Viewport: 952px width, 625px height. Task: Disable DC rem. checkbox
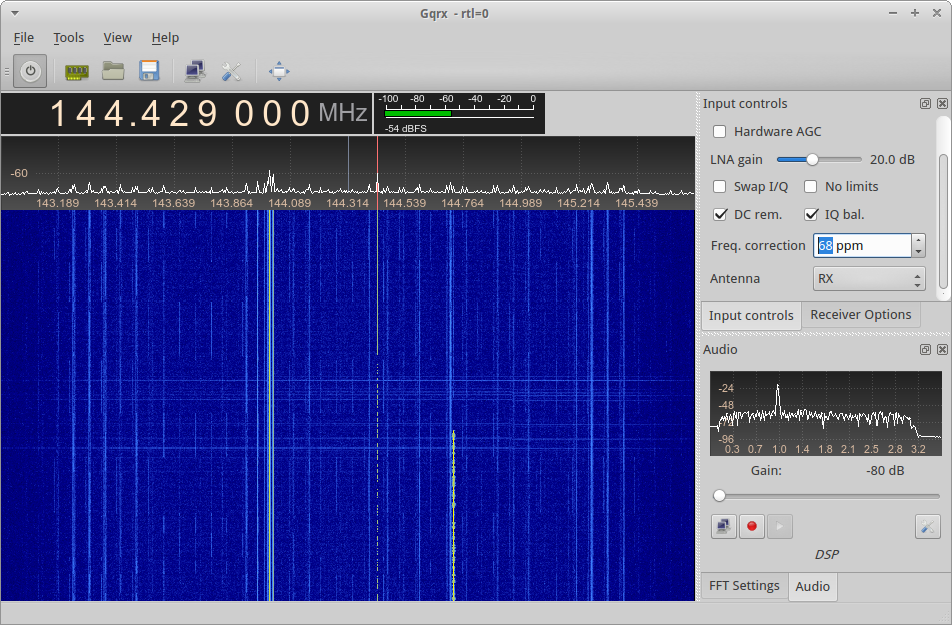click(720, 214)
